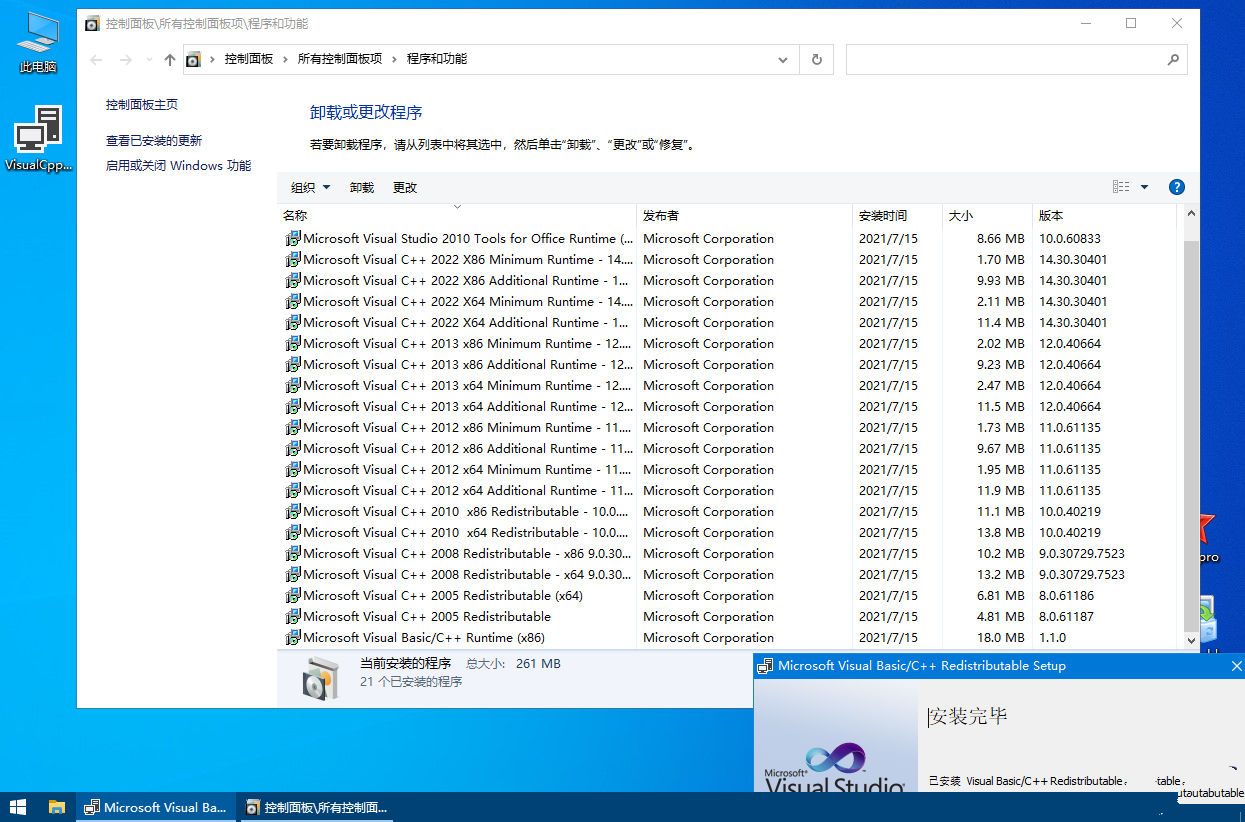Go forward using the navigation forward arrow
Viewport: 1245px width, 822px height.
[126, 60]
